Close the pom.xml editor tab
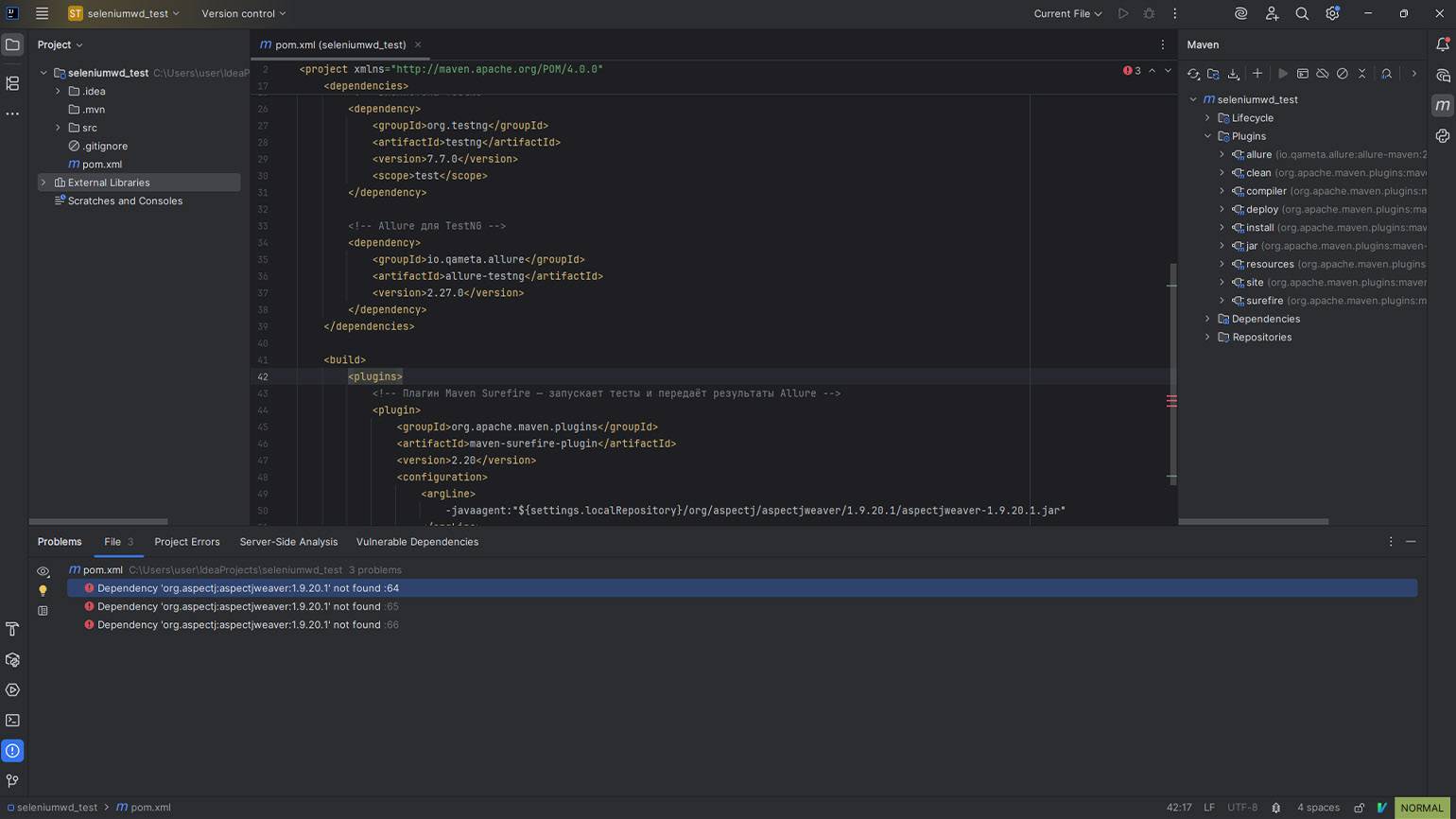The image size is (1456, 819). point(418,44)
